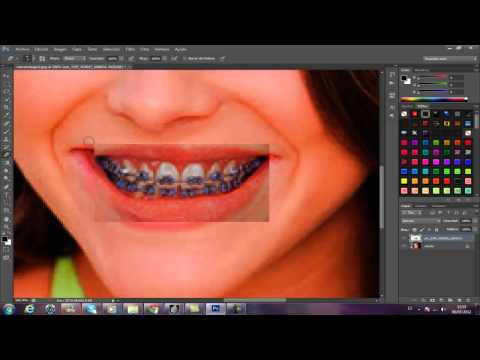The image size is (480, 360).
Task: Click the Flujo value field in options bar
Action: point(156,59)
